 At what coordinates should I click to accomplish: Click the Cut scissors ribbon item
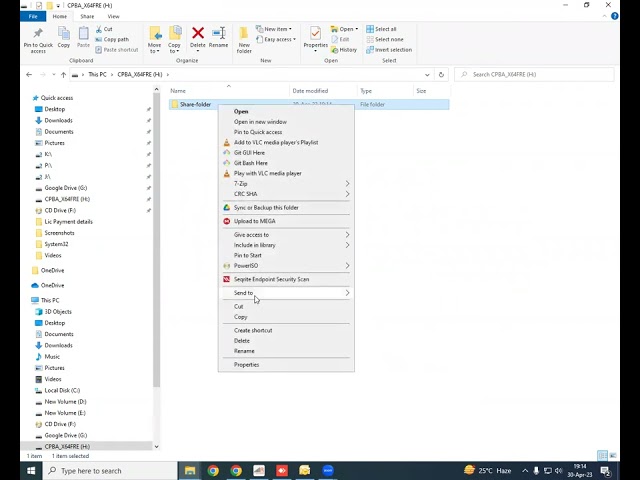click(104, 29)
